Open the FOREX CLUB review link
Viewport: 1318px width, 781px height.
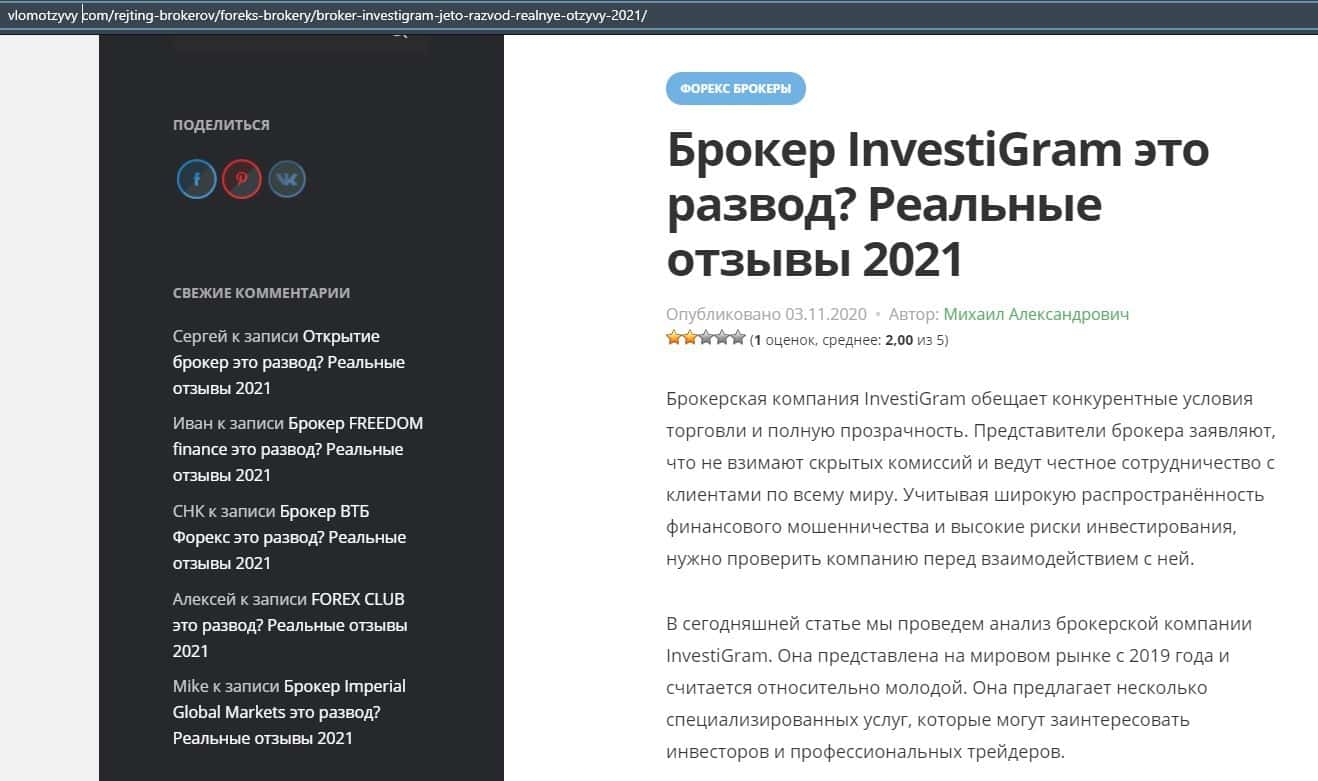pyautogui.click(x=290, y=625)
